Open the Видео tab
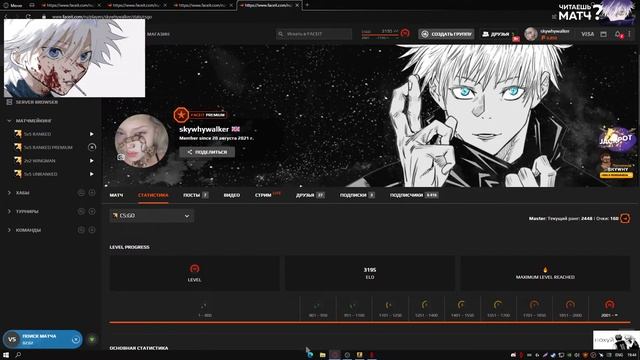The image size is (640, 360). 231,195
